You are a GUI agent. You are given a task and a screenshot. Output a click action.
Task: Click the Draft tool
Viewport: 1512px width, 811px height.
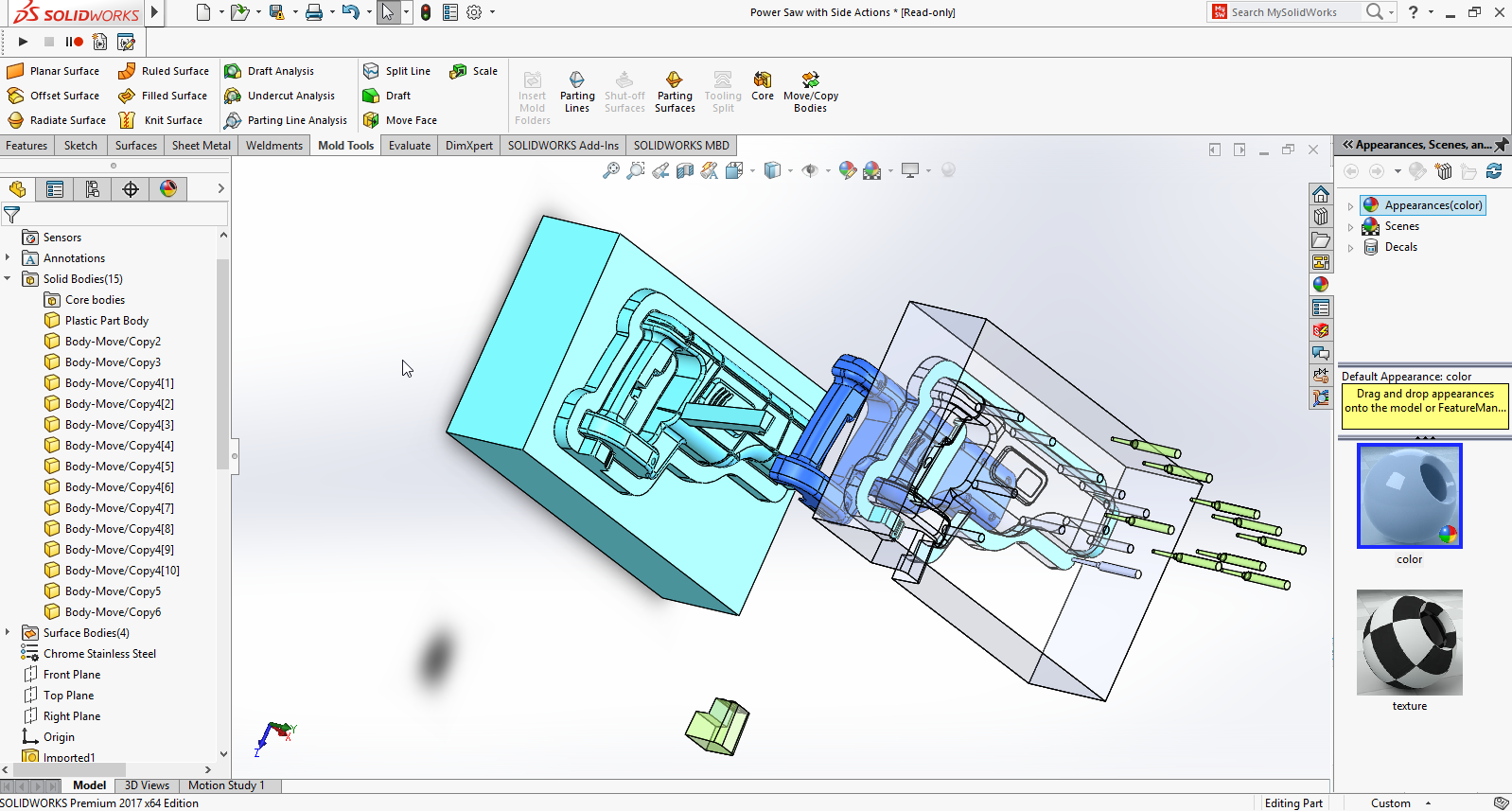tap(386, 96)
